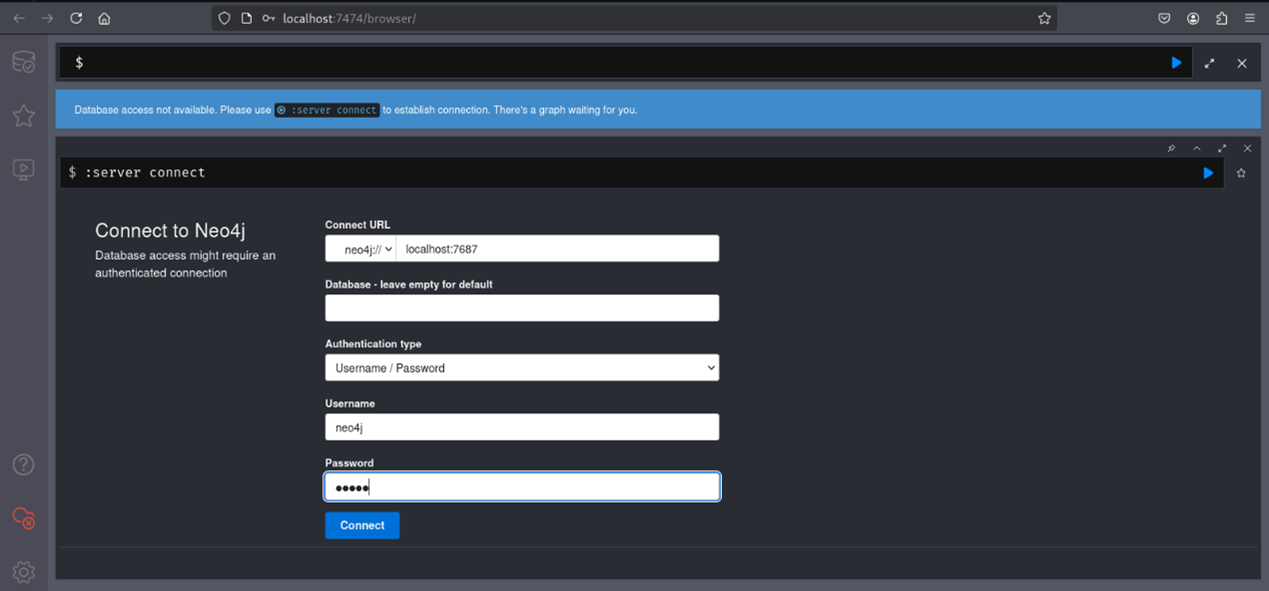Open the neo4j:// protocol scheme dropdown

click(x=361, y=249)
